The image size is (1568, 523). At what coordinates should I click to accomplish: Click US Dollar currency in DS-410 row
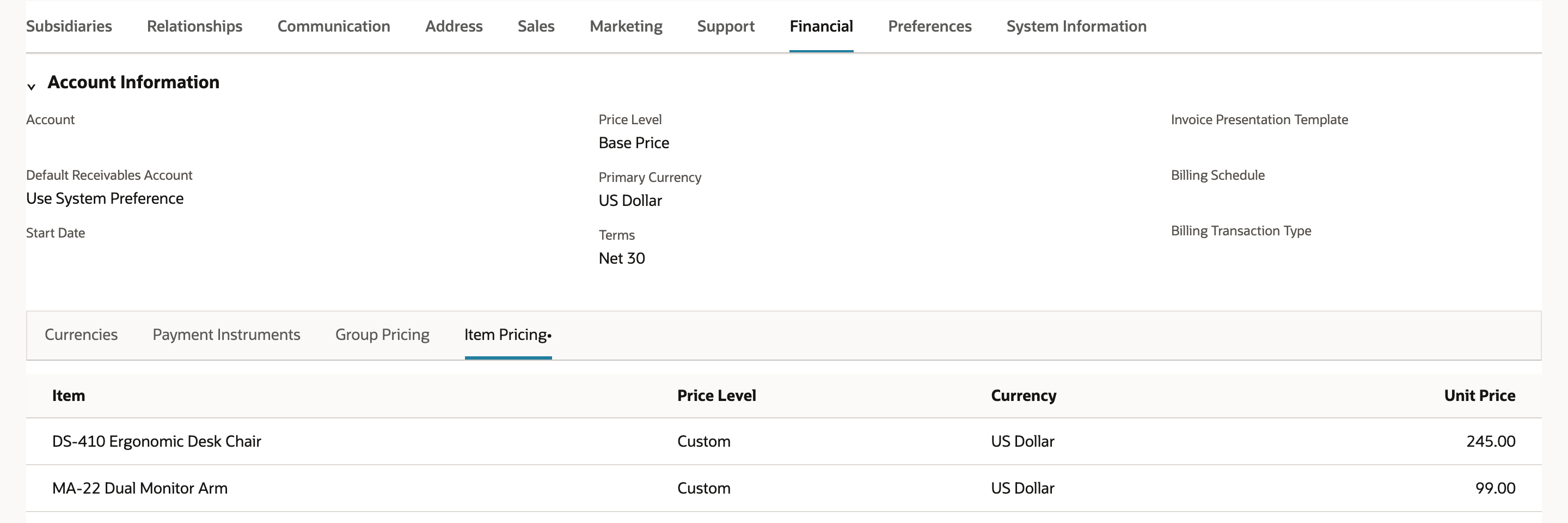pos(1022,441)
